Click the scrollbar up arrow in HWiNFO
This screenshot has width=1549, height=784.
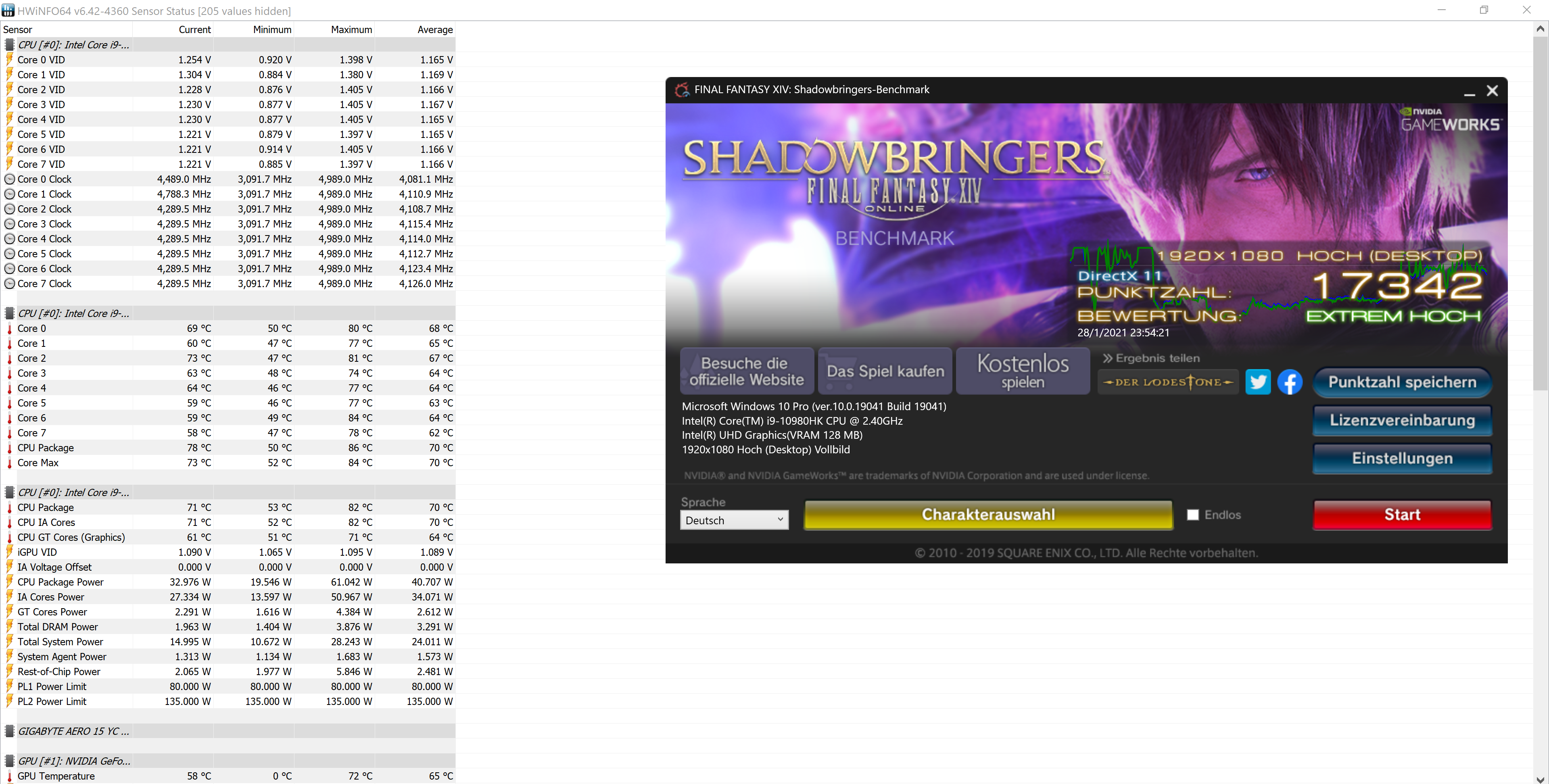coord(1540,28)
